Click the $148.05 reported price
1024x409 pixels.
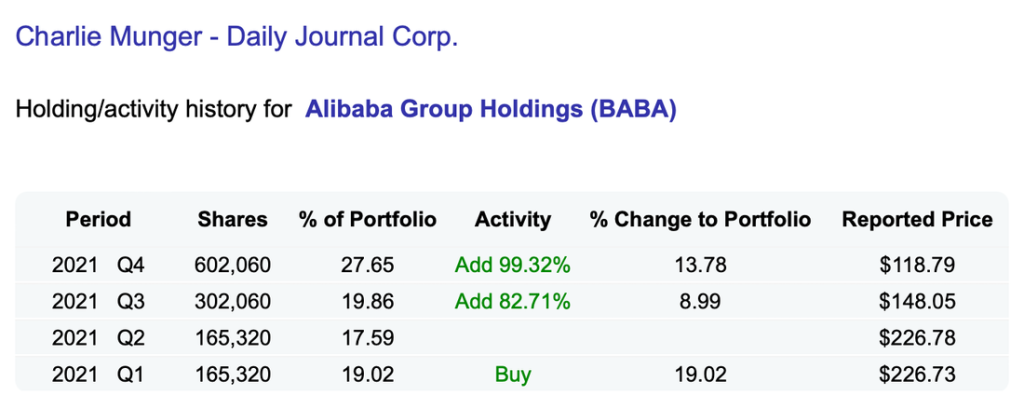[x=917, y=302]
